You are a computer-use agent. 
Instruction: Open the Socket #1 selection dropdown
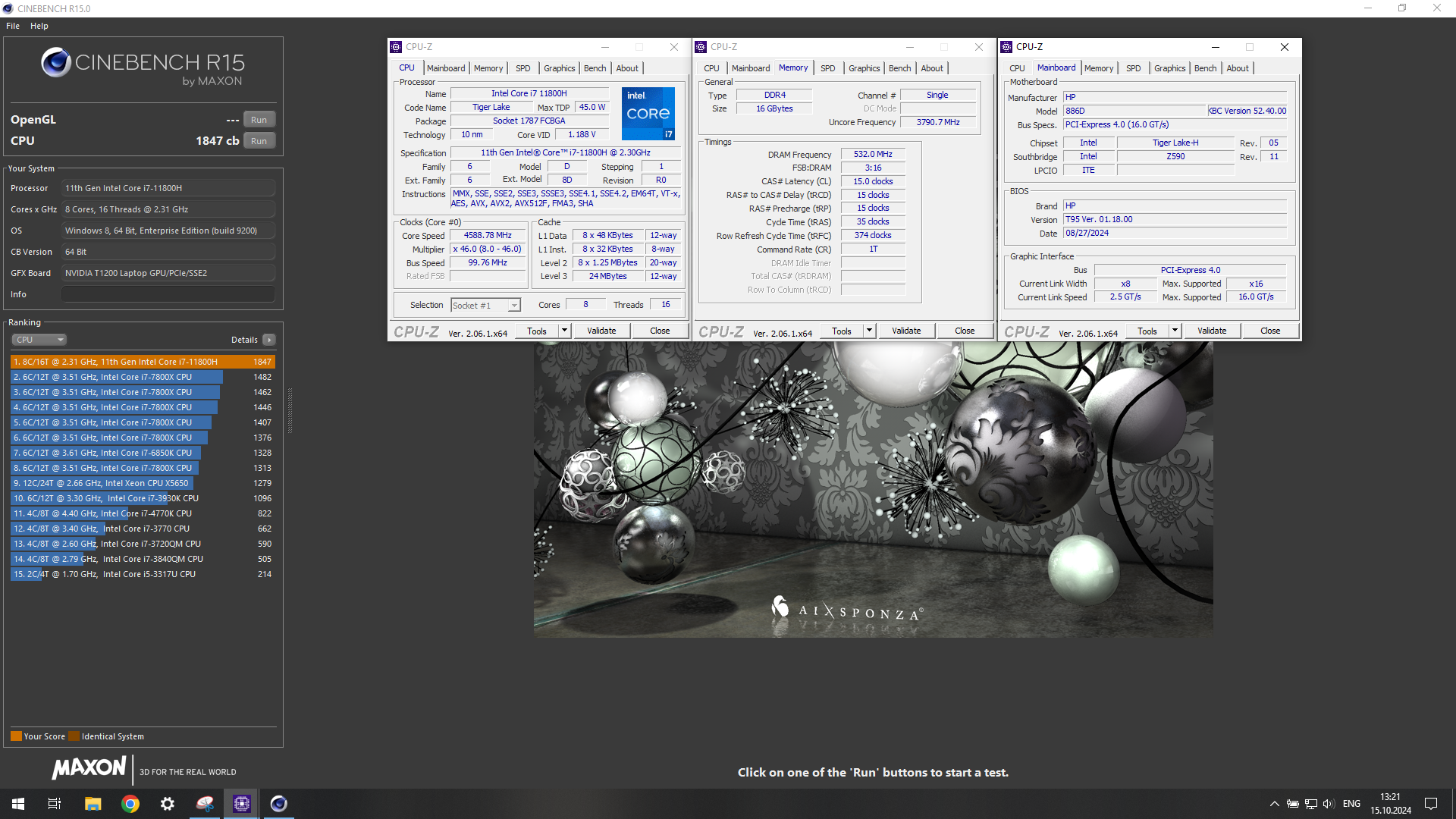click(x=485, y=306)
